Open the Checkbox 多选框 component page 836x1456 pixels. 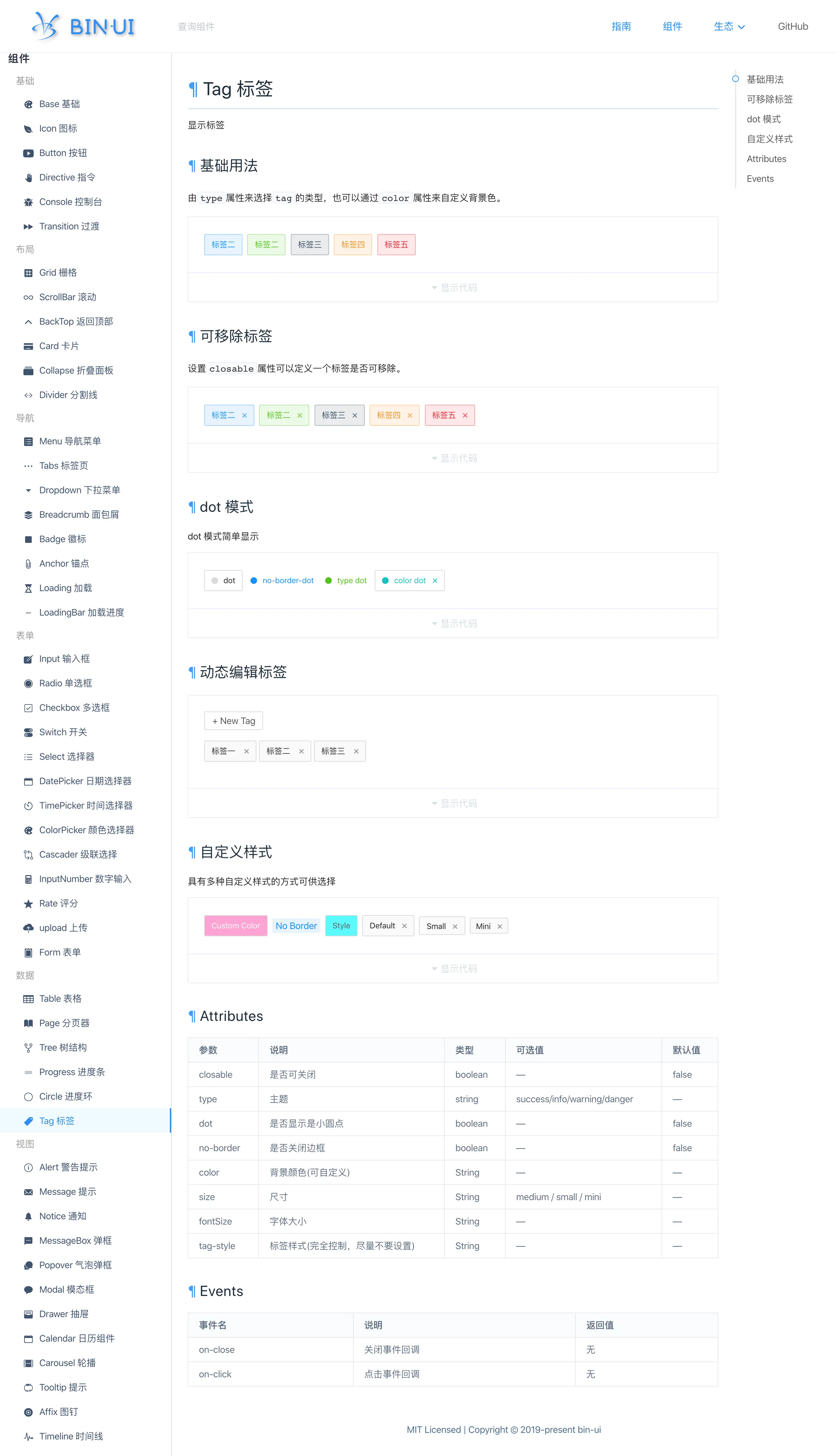click(74, 708)
